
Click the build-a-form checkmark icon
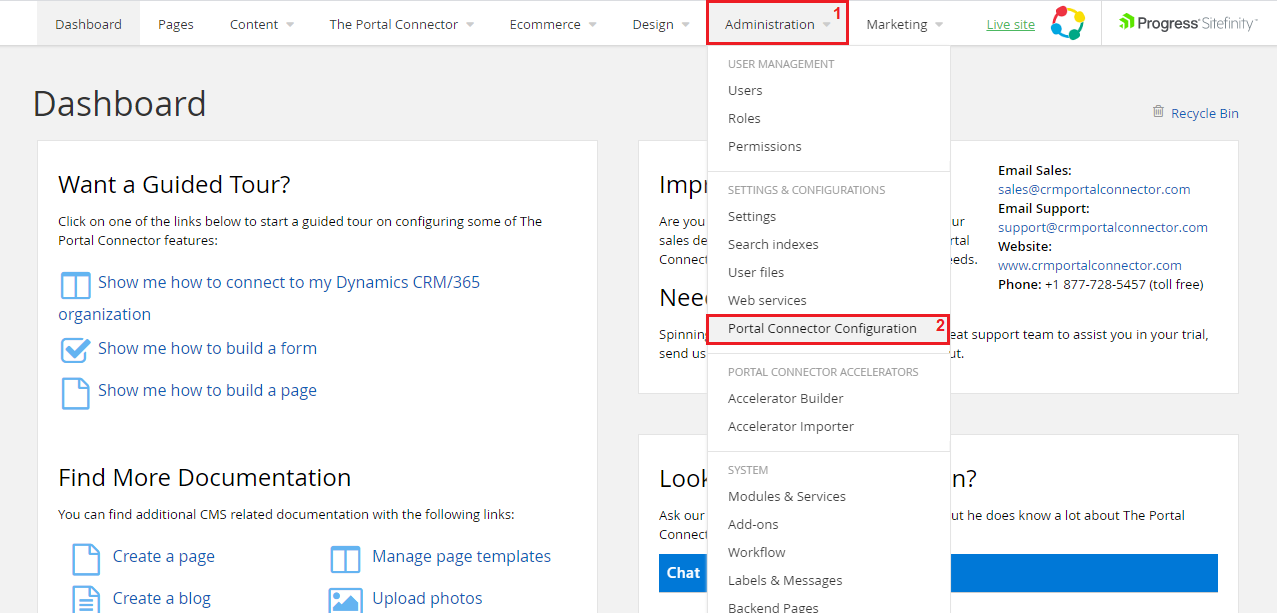pos(76,349)
